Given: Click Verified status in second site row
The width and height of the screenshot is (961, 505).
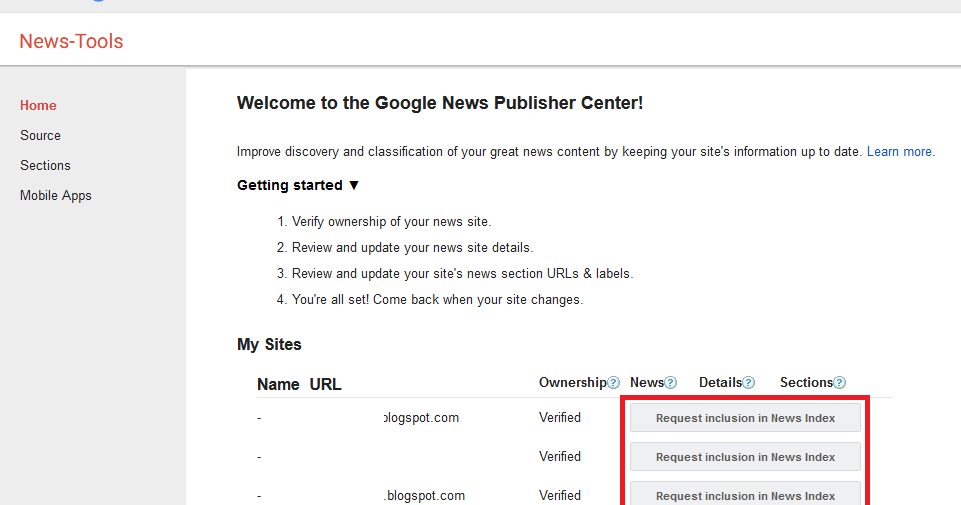Looking at the screenshot, I should 560,457.
